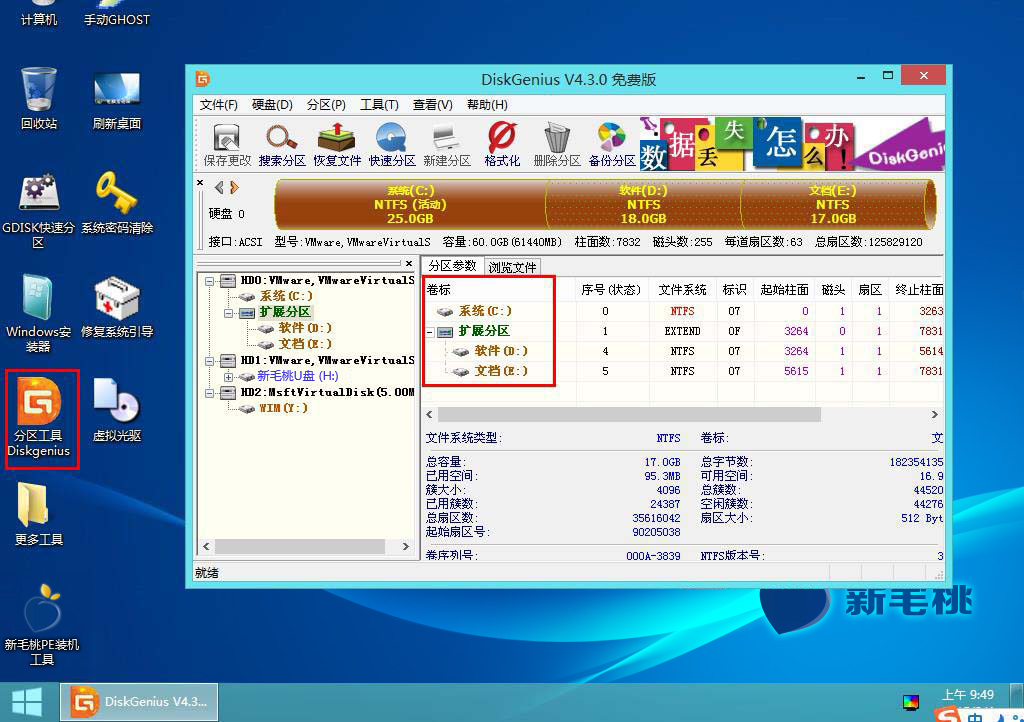The width and height of the screenshot is (1024, 722).
Task: Expand the 新毛桃U盘 (H:) tree node
Action: (x=229, y=377)
